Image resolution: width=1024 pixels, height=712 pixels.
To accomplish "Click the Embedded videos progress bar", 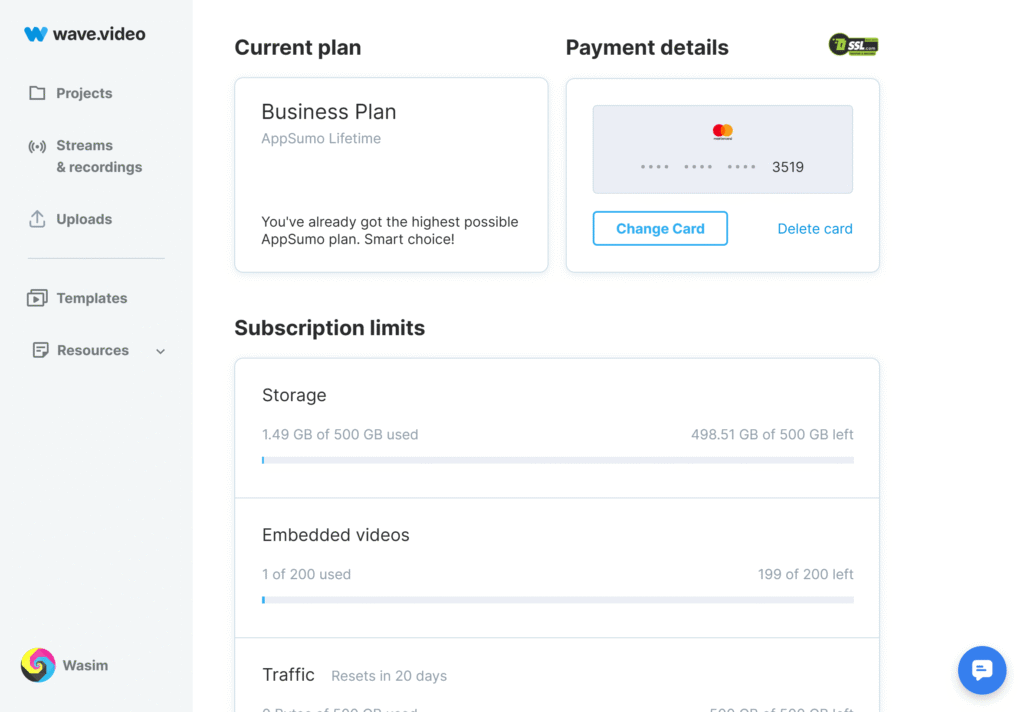I will pos(557,600).
